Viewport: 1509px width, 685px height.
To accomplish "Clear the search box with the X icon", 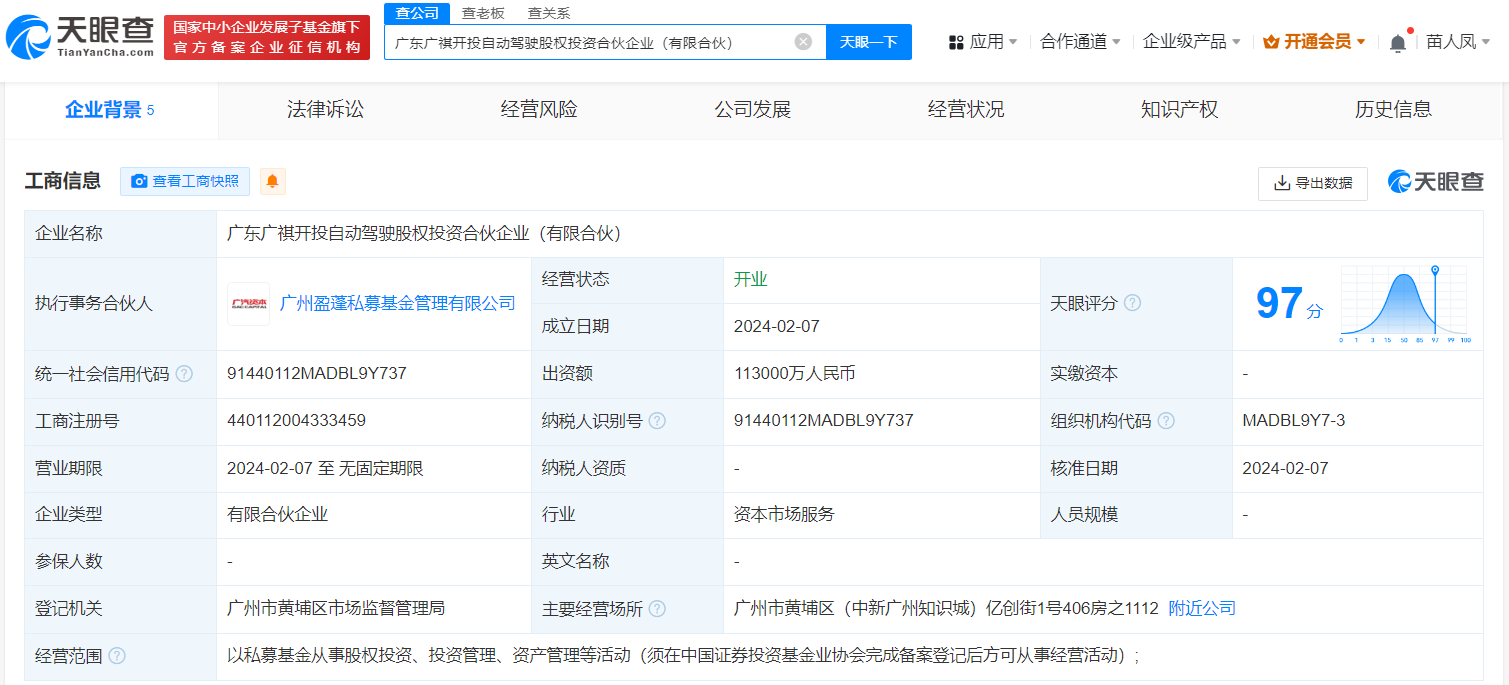I will (803, 42).
